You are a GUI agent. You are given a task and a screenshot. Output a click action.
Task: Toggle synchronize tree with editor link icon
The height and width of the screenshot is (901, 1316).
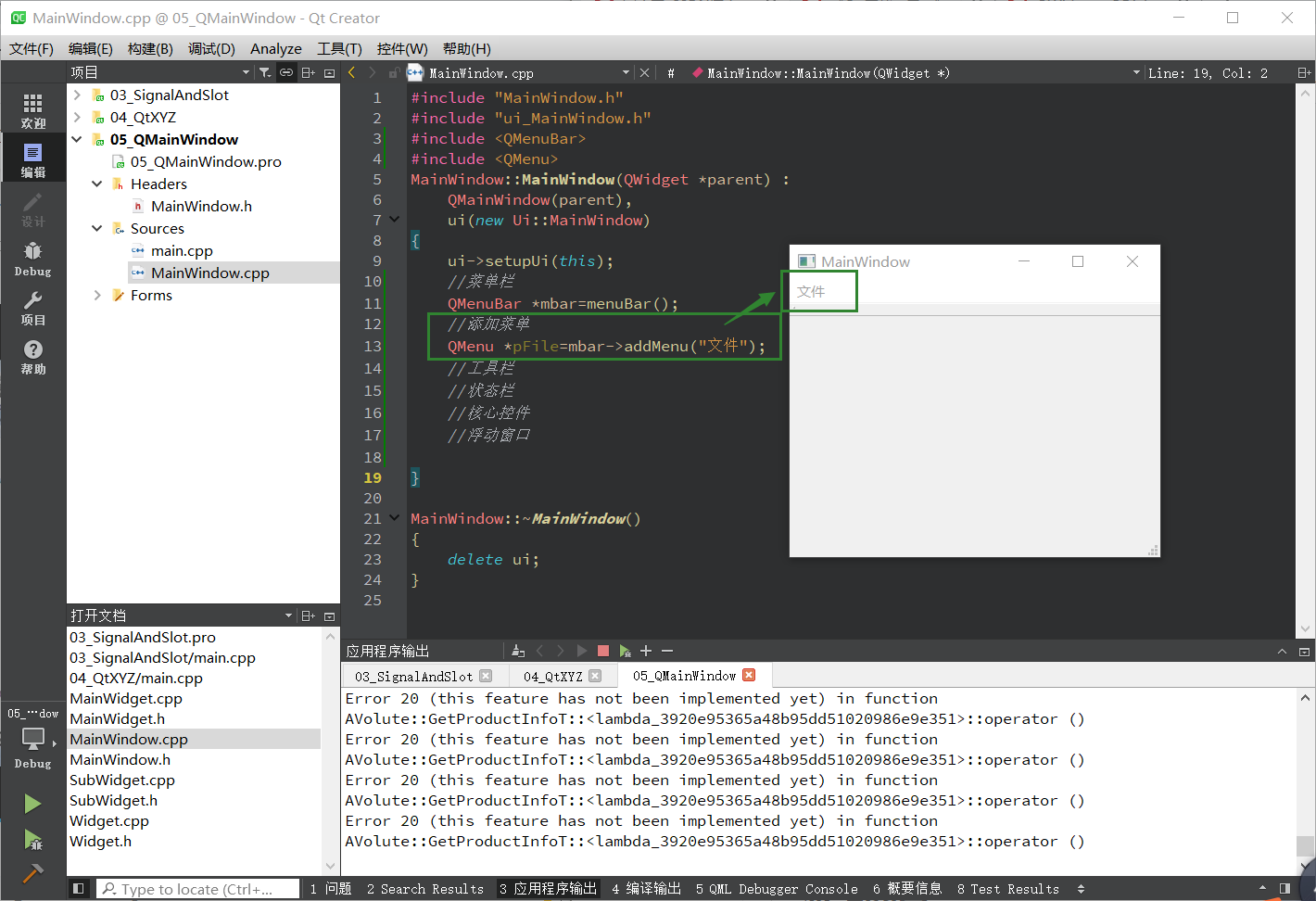pyautogui.click(x=286, y=71)
